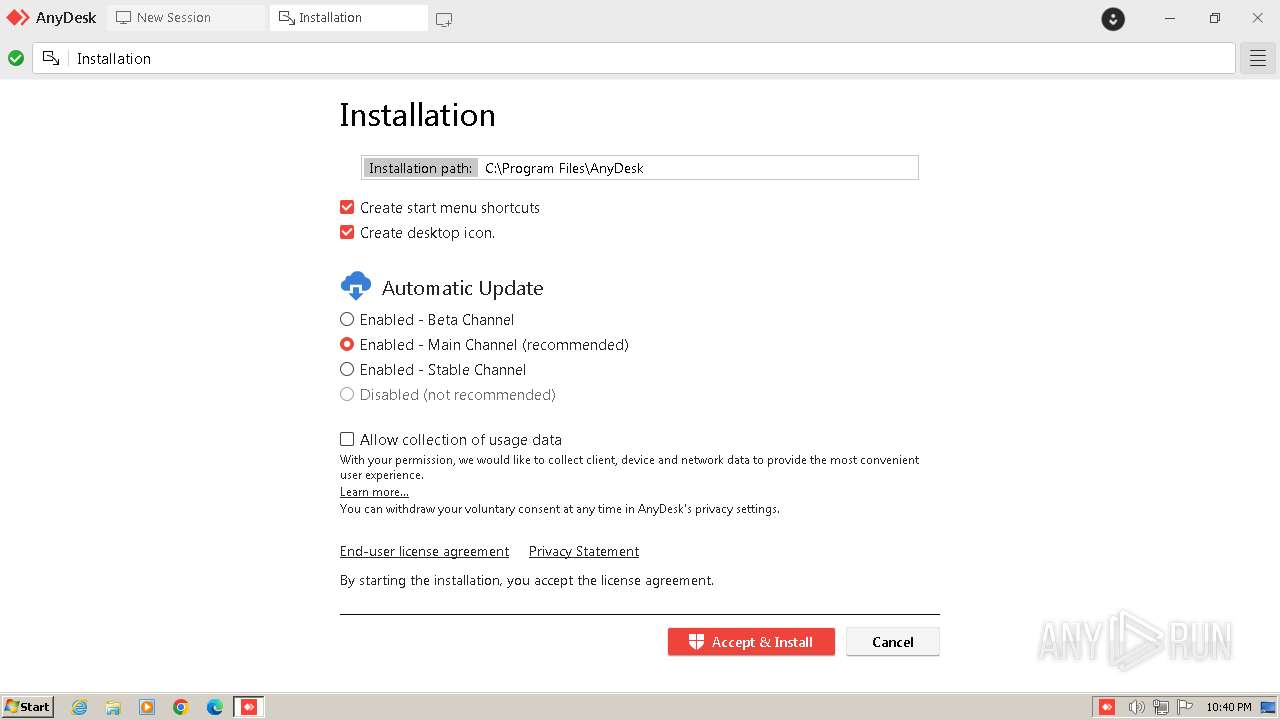Enable Allow collection of usage data
The width and height of the screenshot is (1280, 720).
[x=347, y=439]
